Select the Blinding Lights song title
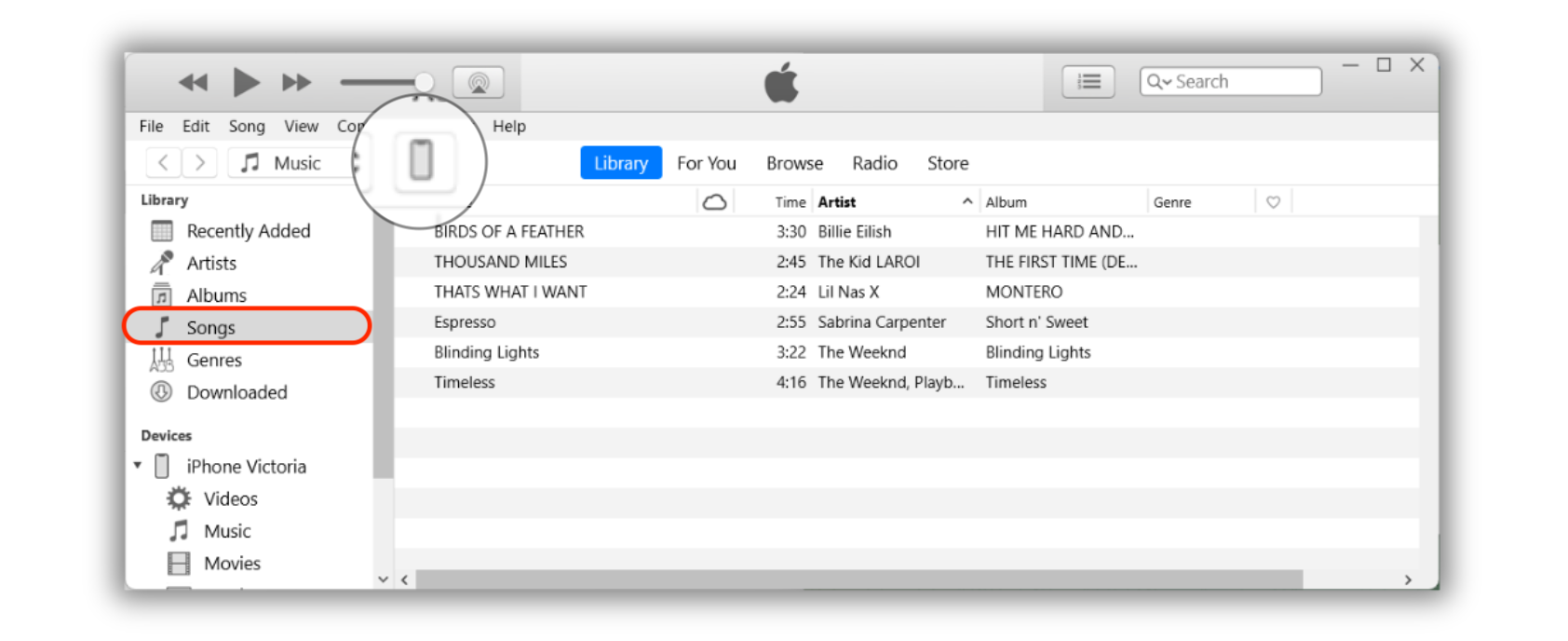This screenshot has height=641, width=1568. coord(486,352)
